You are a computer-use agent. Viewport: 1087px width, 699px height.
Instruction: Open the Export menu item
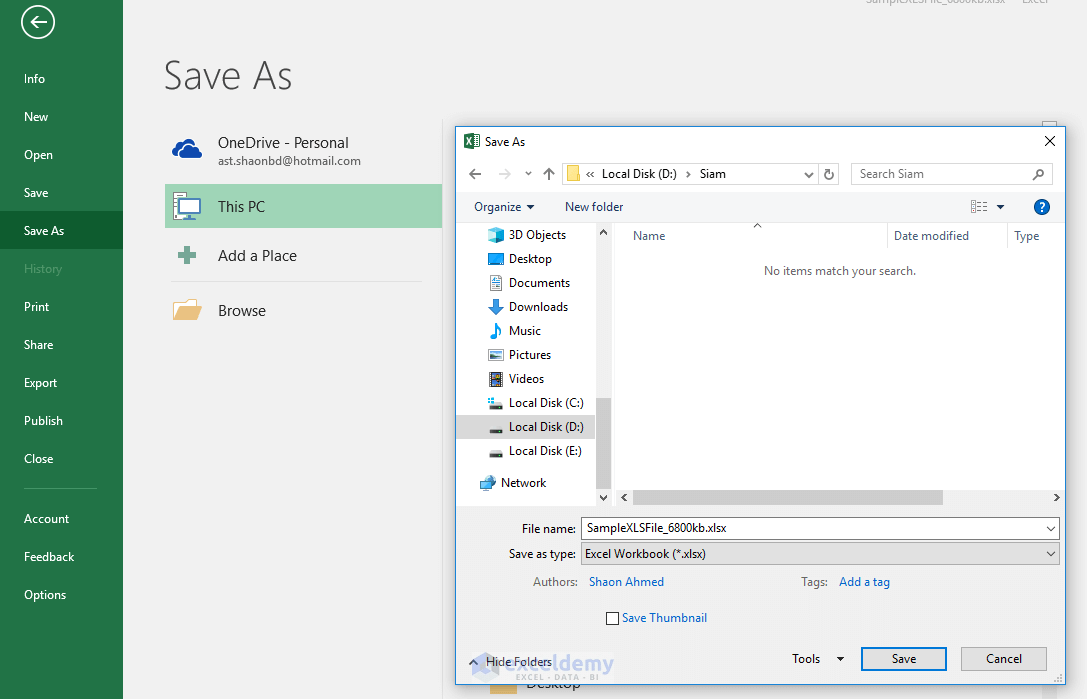[x=40, y=382]
